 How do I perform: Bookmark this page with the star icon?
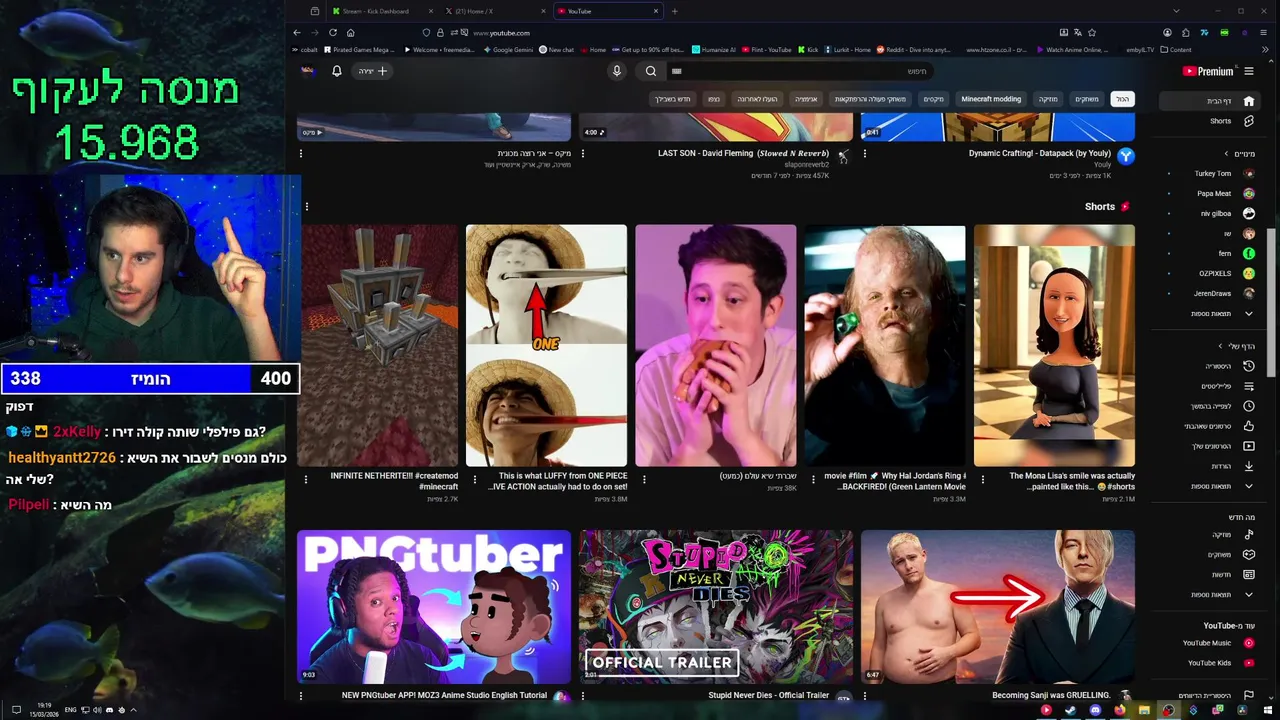[x=1092, y=32]
